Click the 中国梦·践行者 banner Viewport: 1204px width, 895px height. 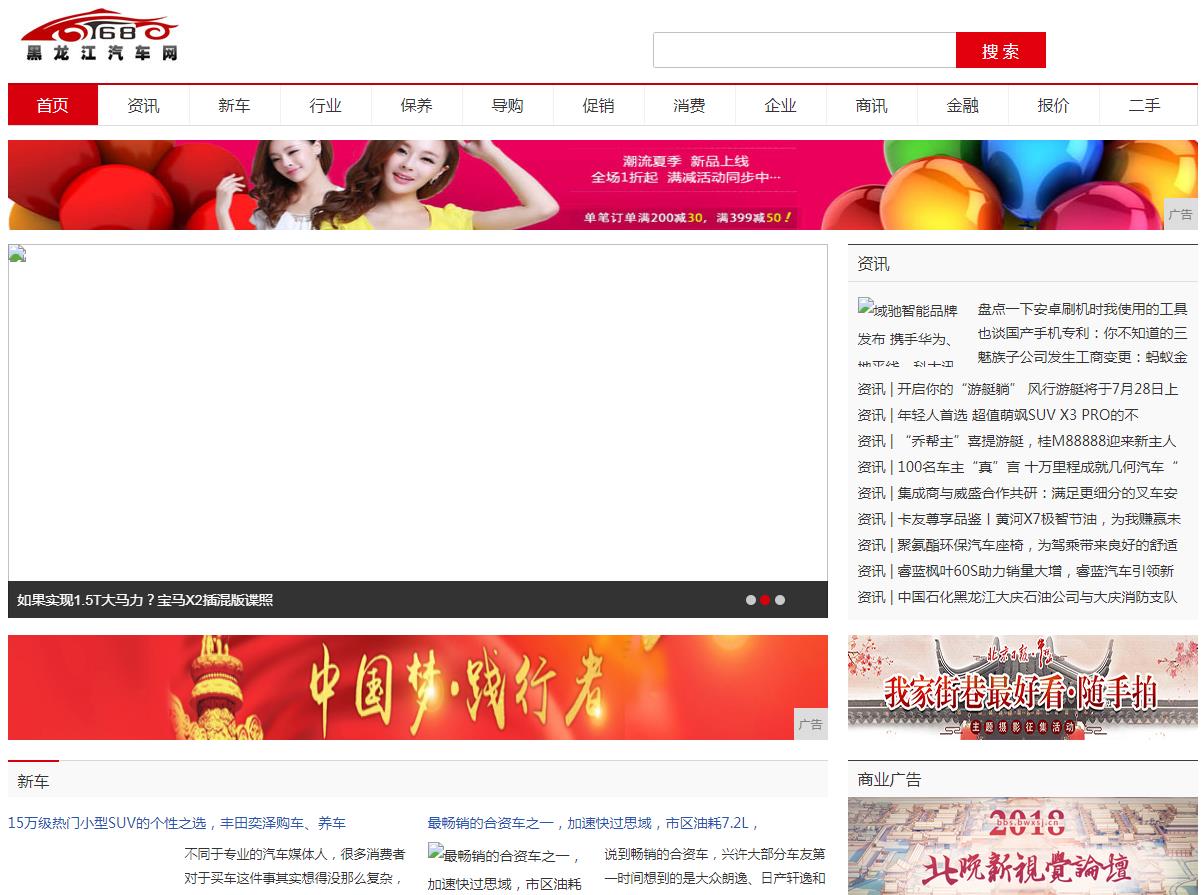(418, 687)
